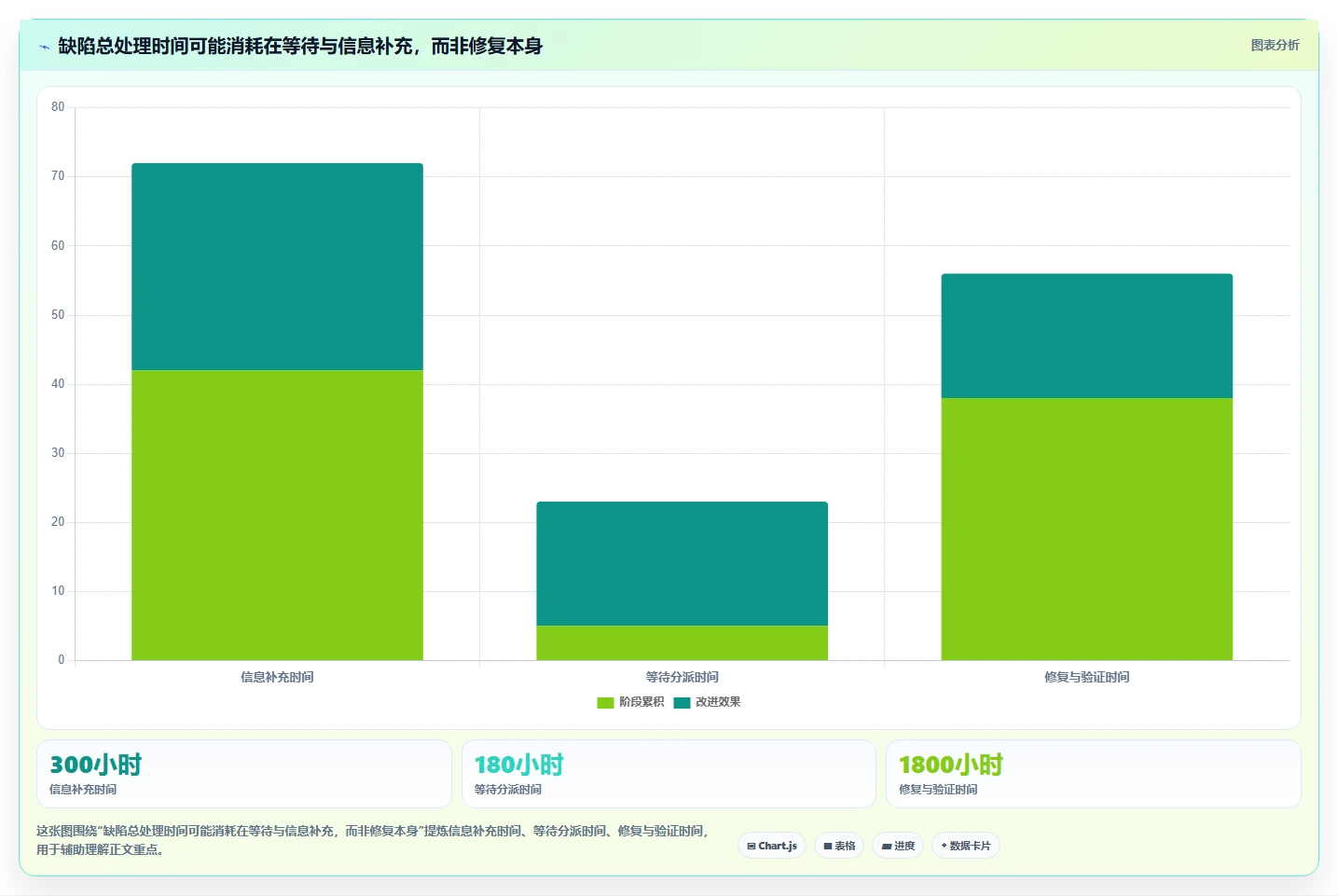The width and height of the screenshot is (1338, 896).
Task: Click the 修复与验证时间 caption under 1800小时
Action: click(938, 790)
